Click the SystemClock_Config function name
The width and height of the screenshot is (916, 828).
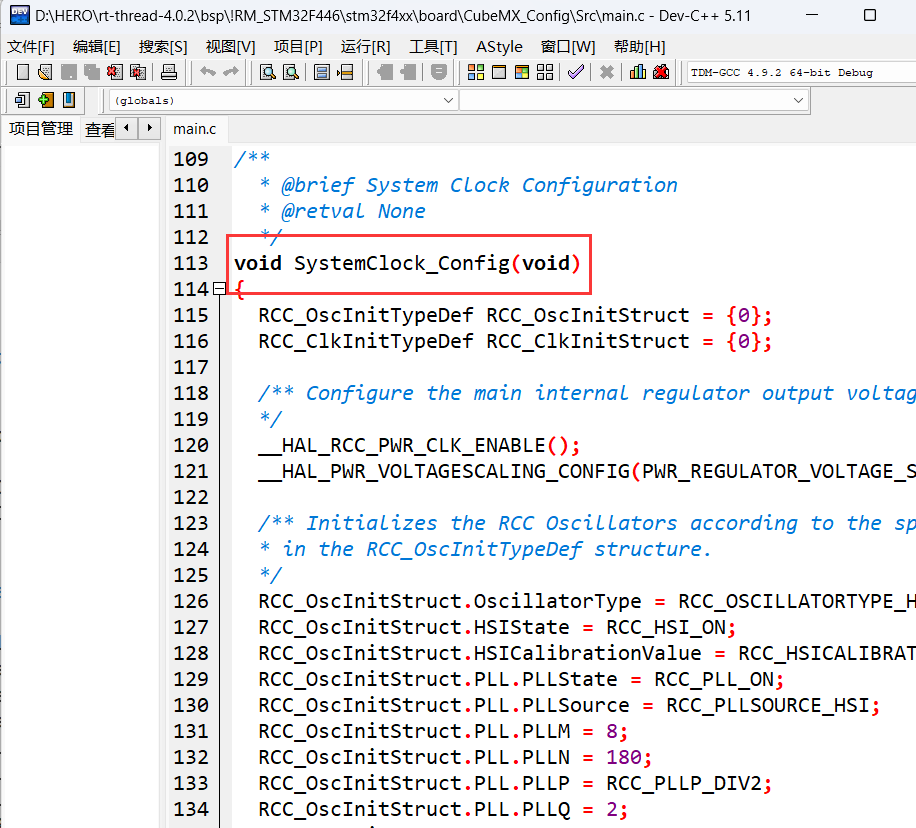pyautogui.click(x=402, y=264)
